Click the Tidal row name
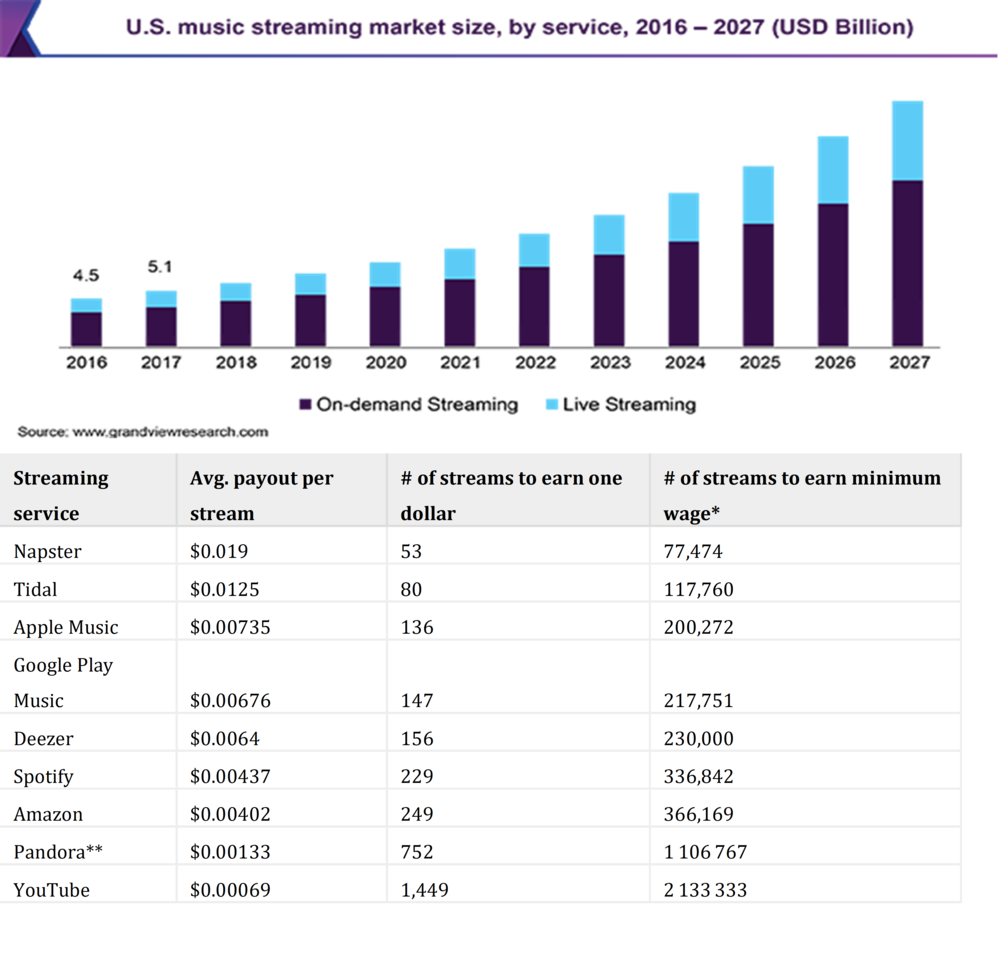Screen dimensions: 1000x956 pos(35,589)
